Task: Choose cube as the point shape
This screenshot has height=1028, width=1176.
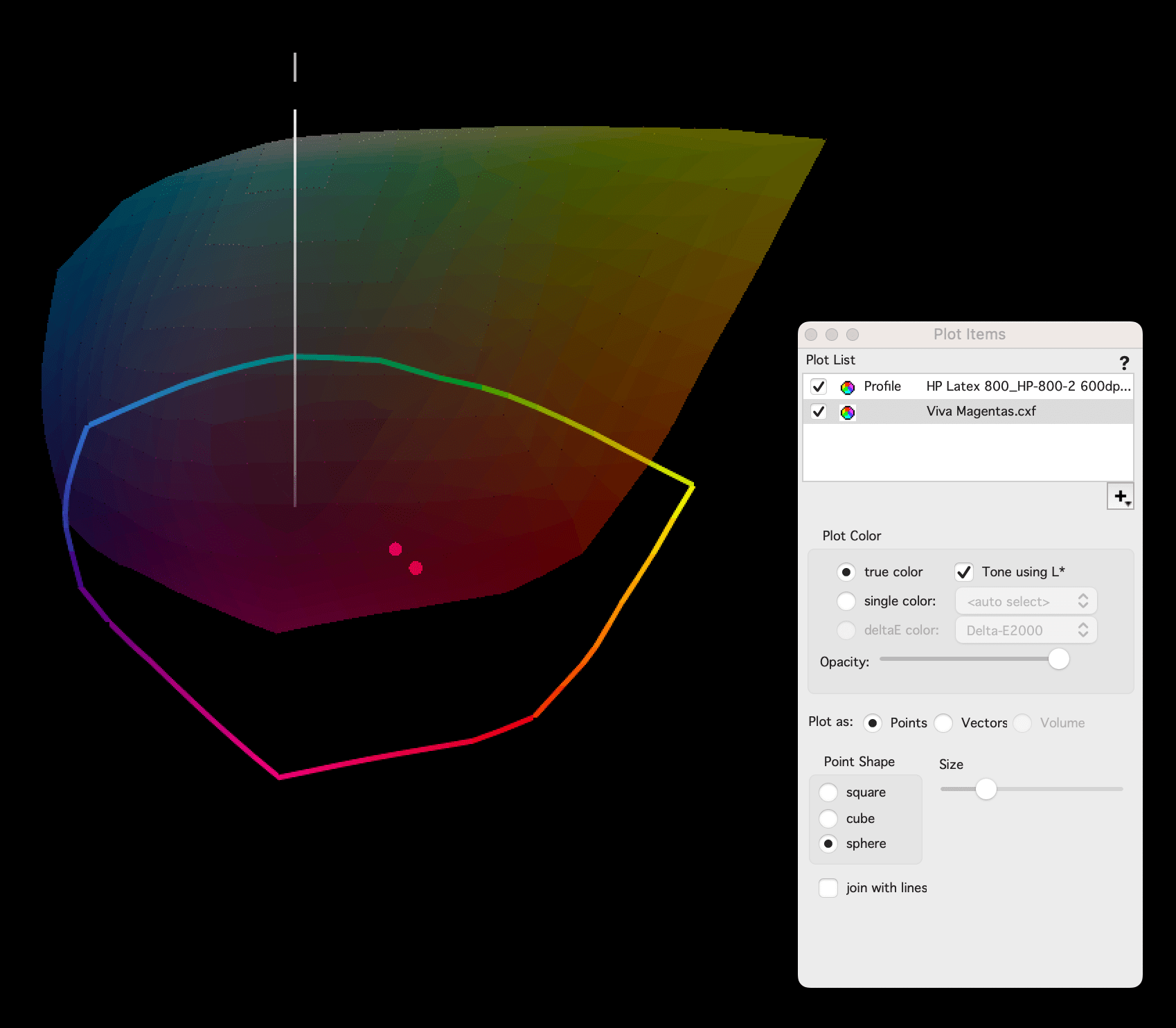Action: [828, 818]
